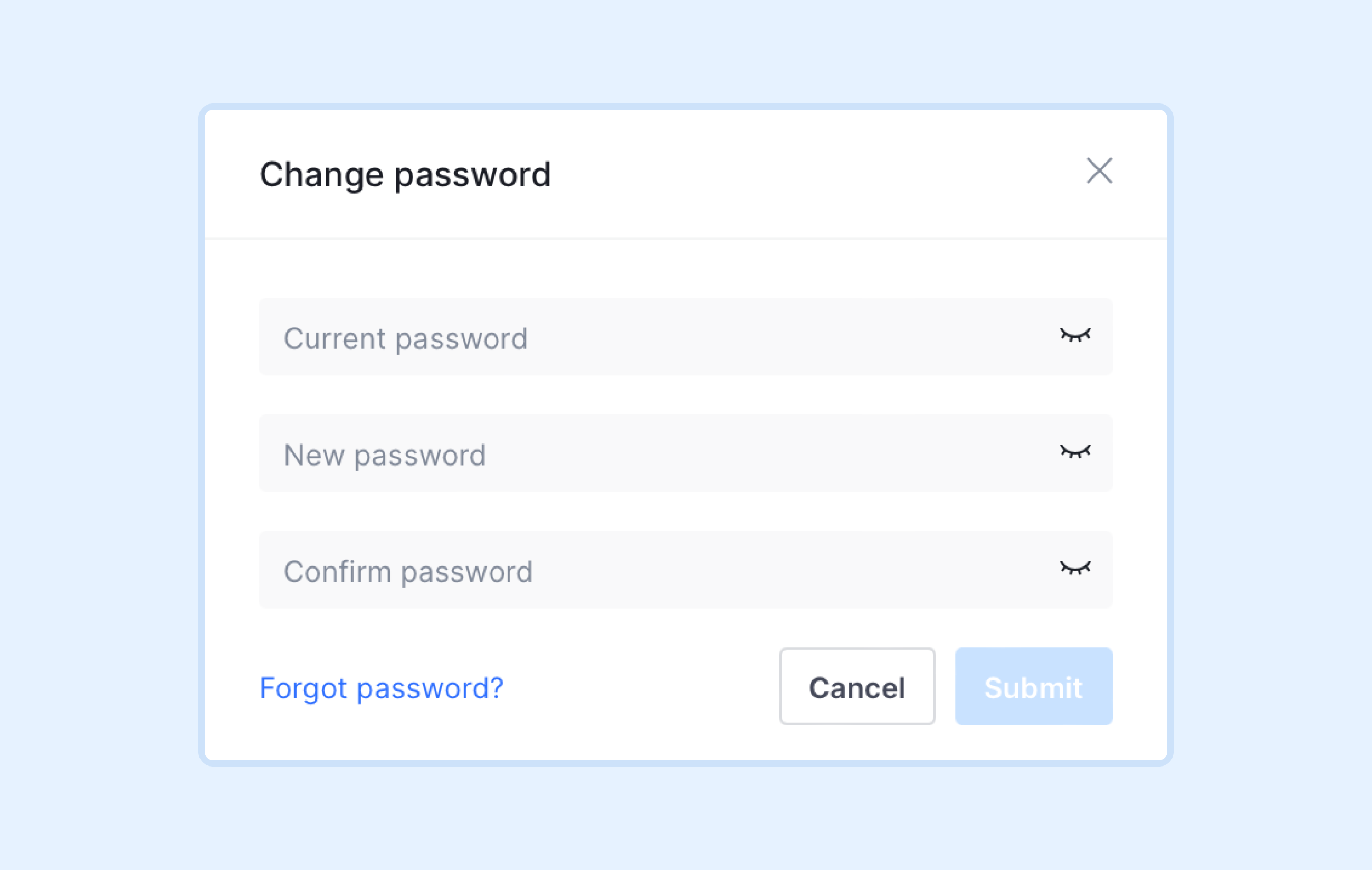
Task: Show the New password text
Action: tap(1075, 451)
